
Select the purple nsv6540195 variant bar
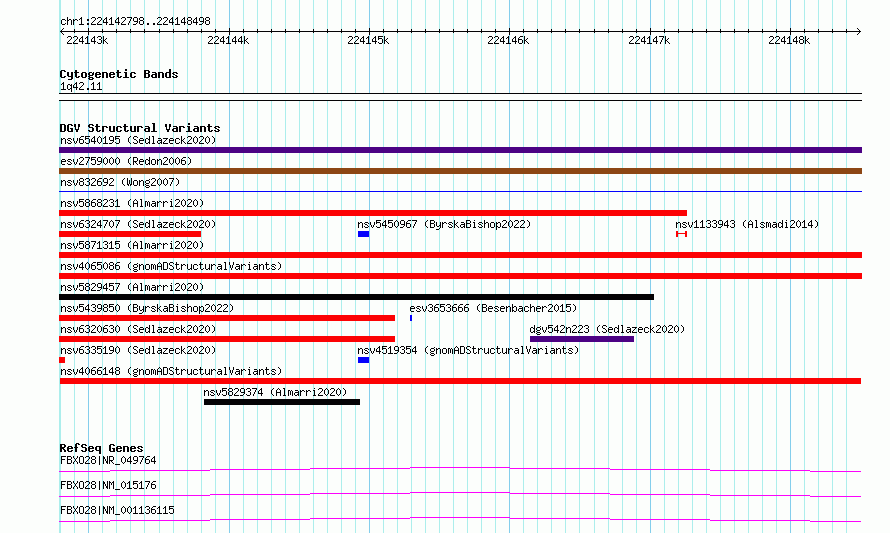460,150
